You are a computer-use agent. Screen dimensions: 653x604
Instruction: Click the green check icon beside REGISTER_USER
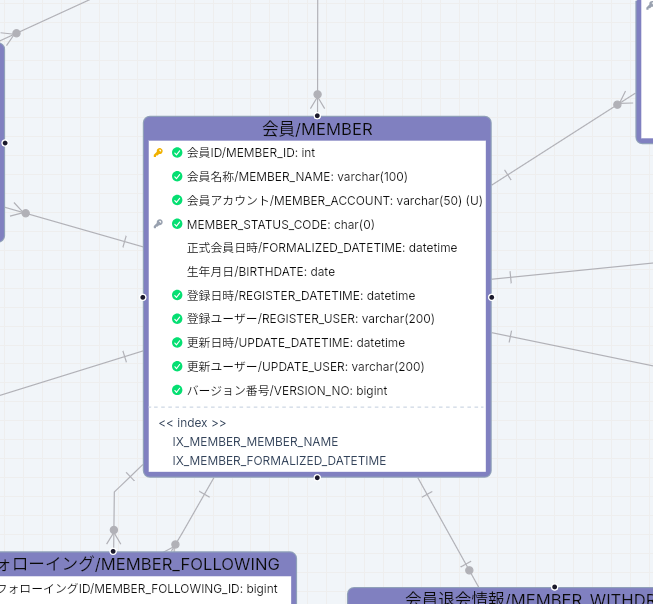coord(177,319)
